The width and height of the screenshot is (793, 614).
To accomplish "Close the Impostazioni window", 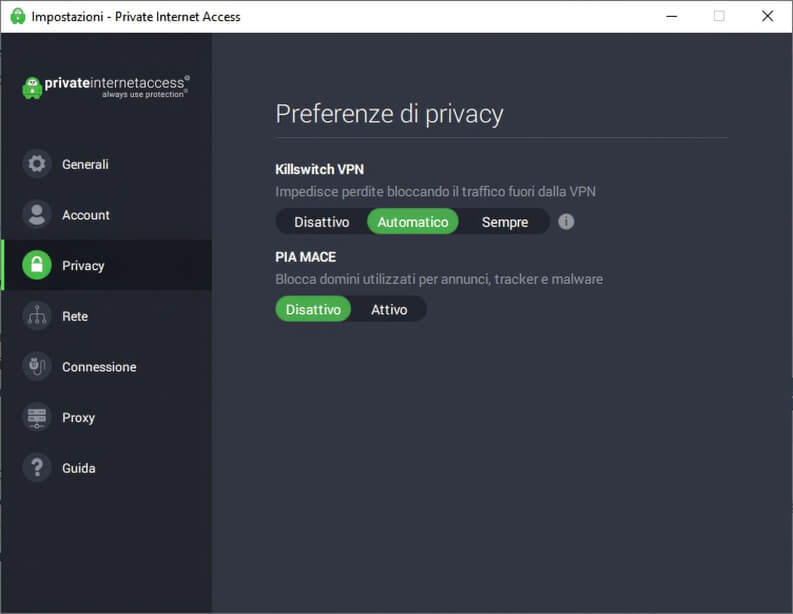I will (x=767, y=16).
